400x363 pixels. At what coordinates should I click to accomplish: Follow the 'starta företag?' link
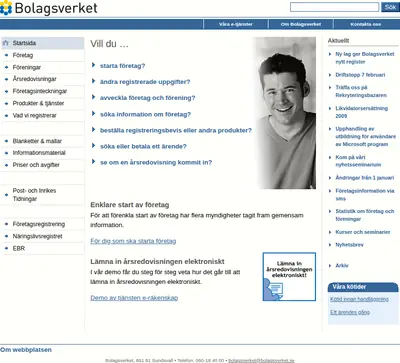[122, 66]
